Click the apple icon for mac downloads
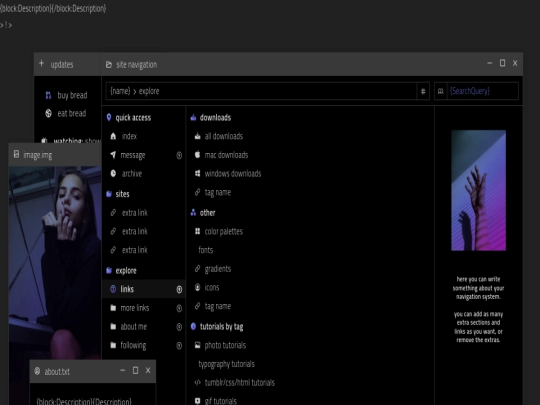The image size is (540, 405). tap(197, 155)
